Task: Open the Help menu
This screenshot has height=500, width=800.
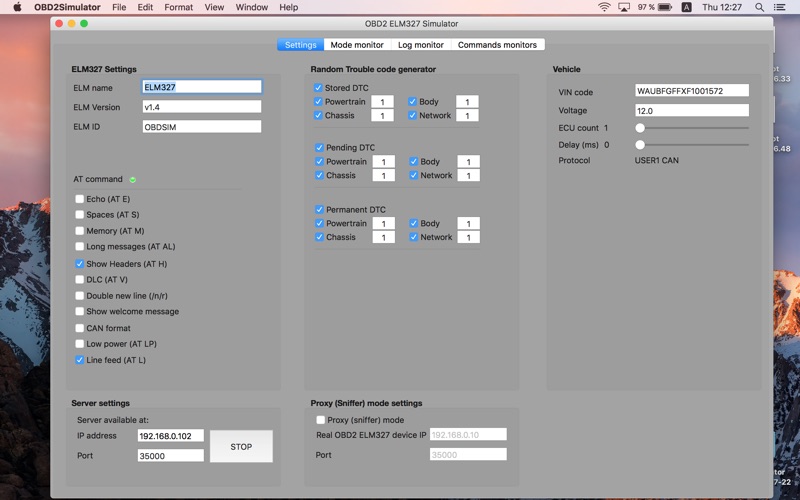Action: (x=288, y=7)
